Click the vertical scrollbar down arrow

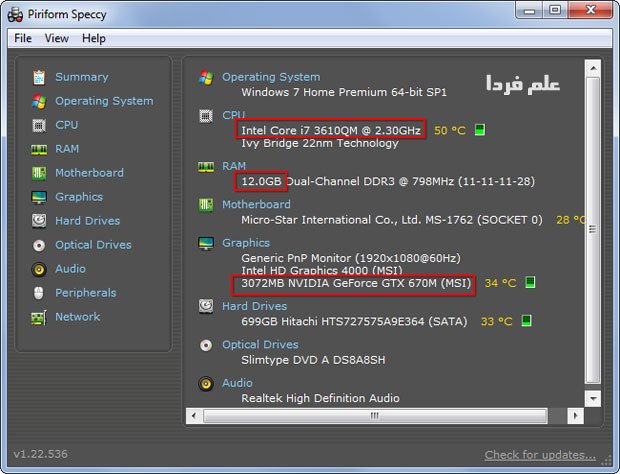click(593, 398)
